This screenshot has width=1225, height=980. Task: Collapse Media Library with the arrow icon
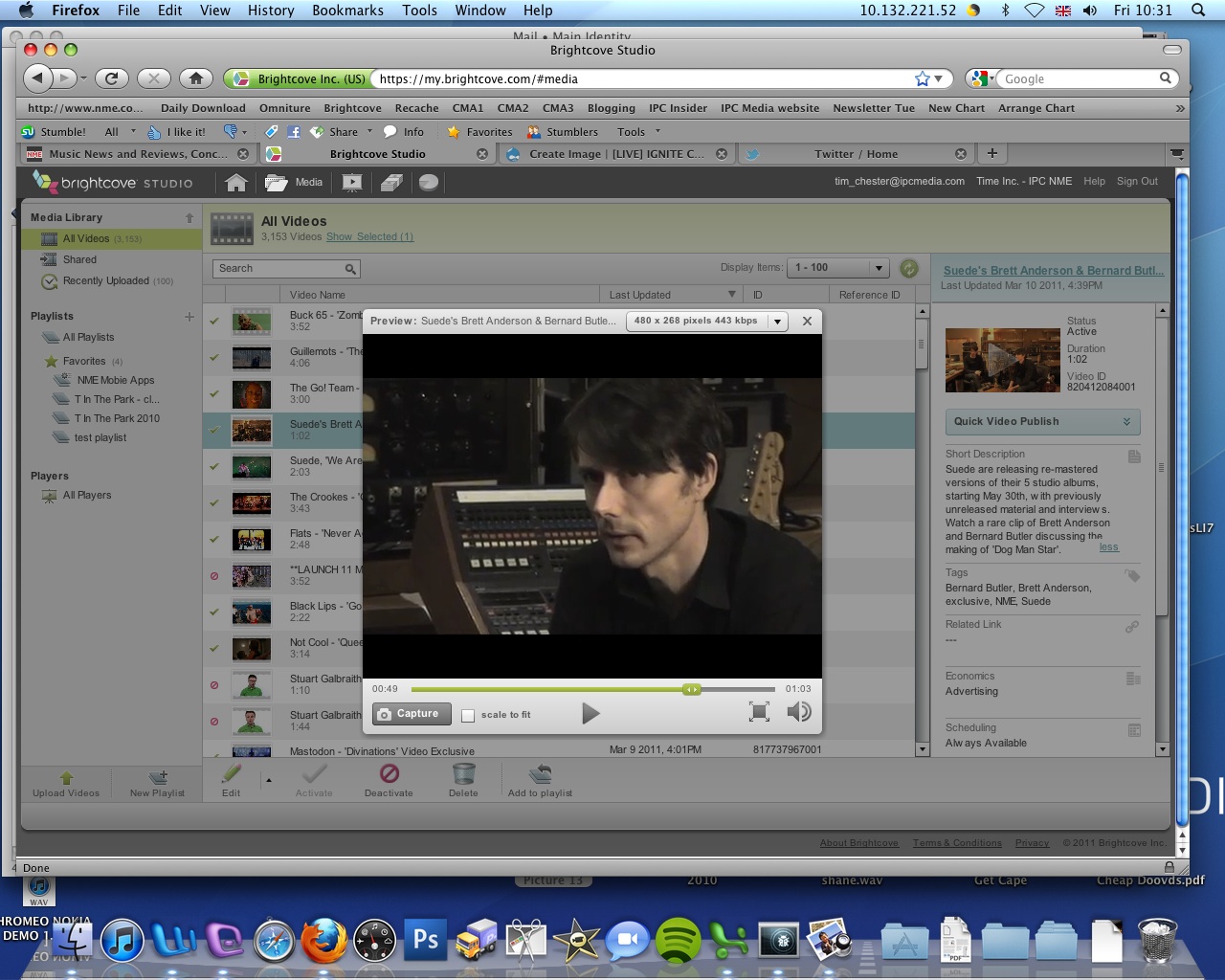189,218
